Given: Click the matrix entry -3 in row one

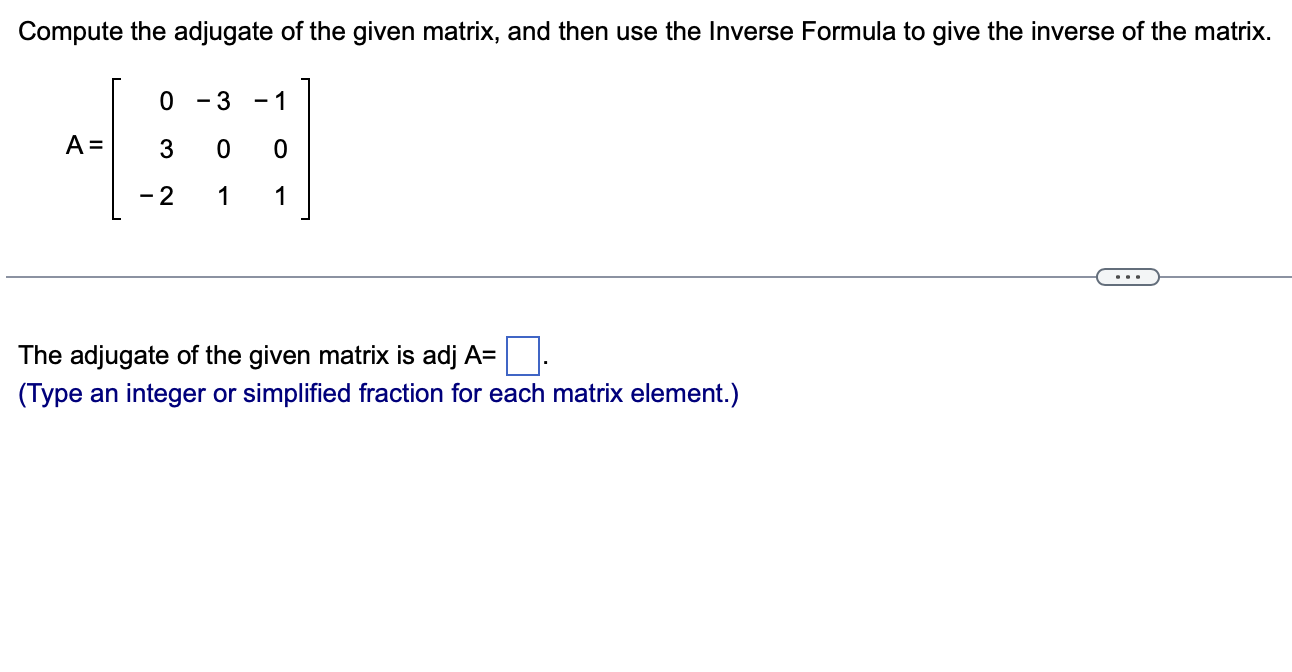Looking at the screenshot, I should coord(215,100).
